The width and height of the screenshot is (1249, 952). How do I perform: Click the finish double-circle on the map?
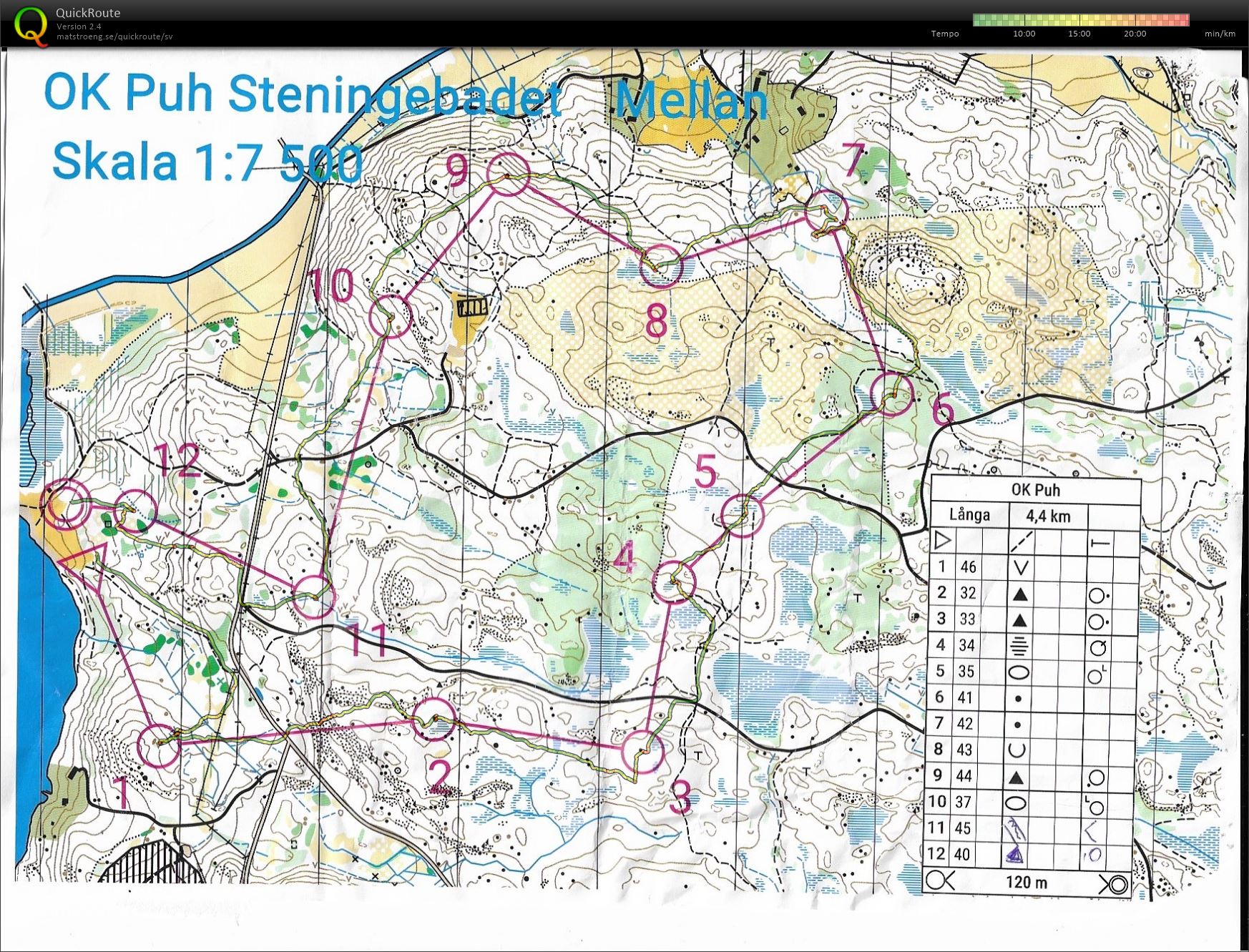coord(67,504)
